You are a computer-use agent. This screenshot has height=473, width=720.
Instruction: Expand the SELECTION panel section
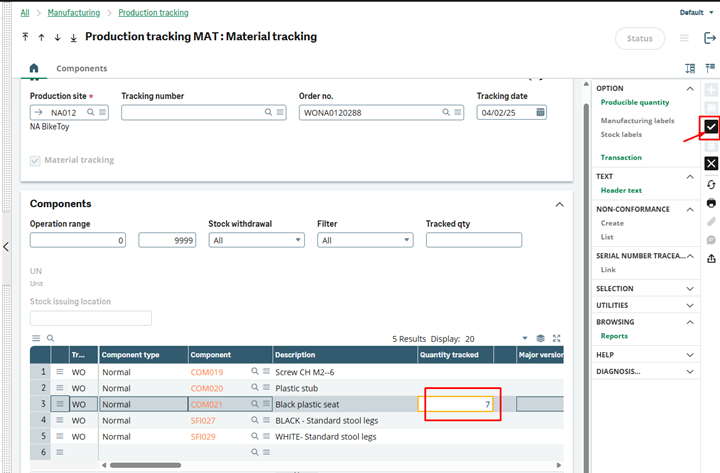[x=690, y=288]
